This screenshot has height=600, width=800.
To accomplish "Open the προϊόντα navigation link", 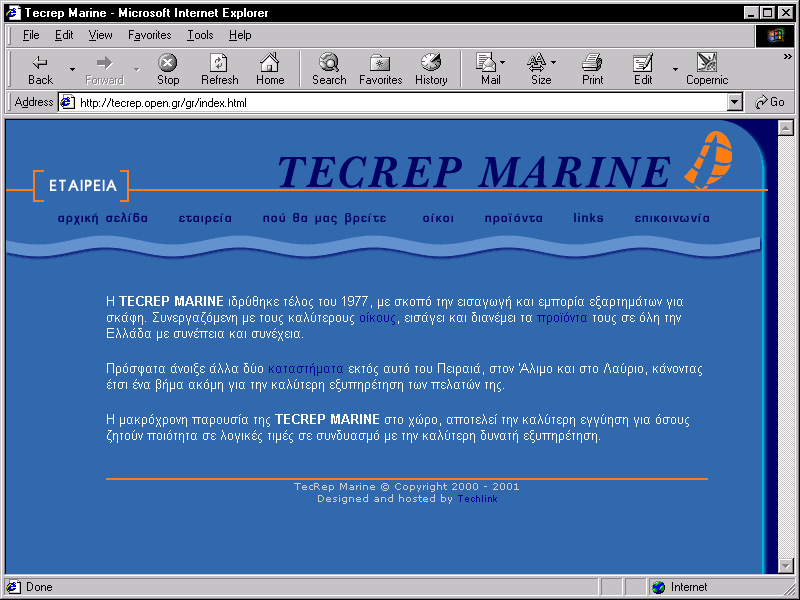I will [x=513, y=218].
